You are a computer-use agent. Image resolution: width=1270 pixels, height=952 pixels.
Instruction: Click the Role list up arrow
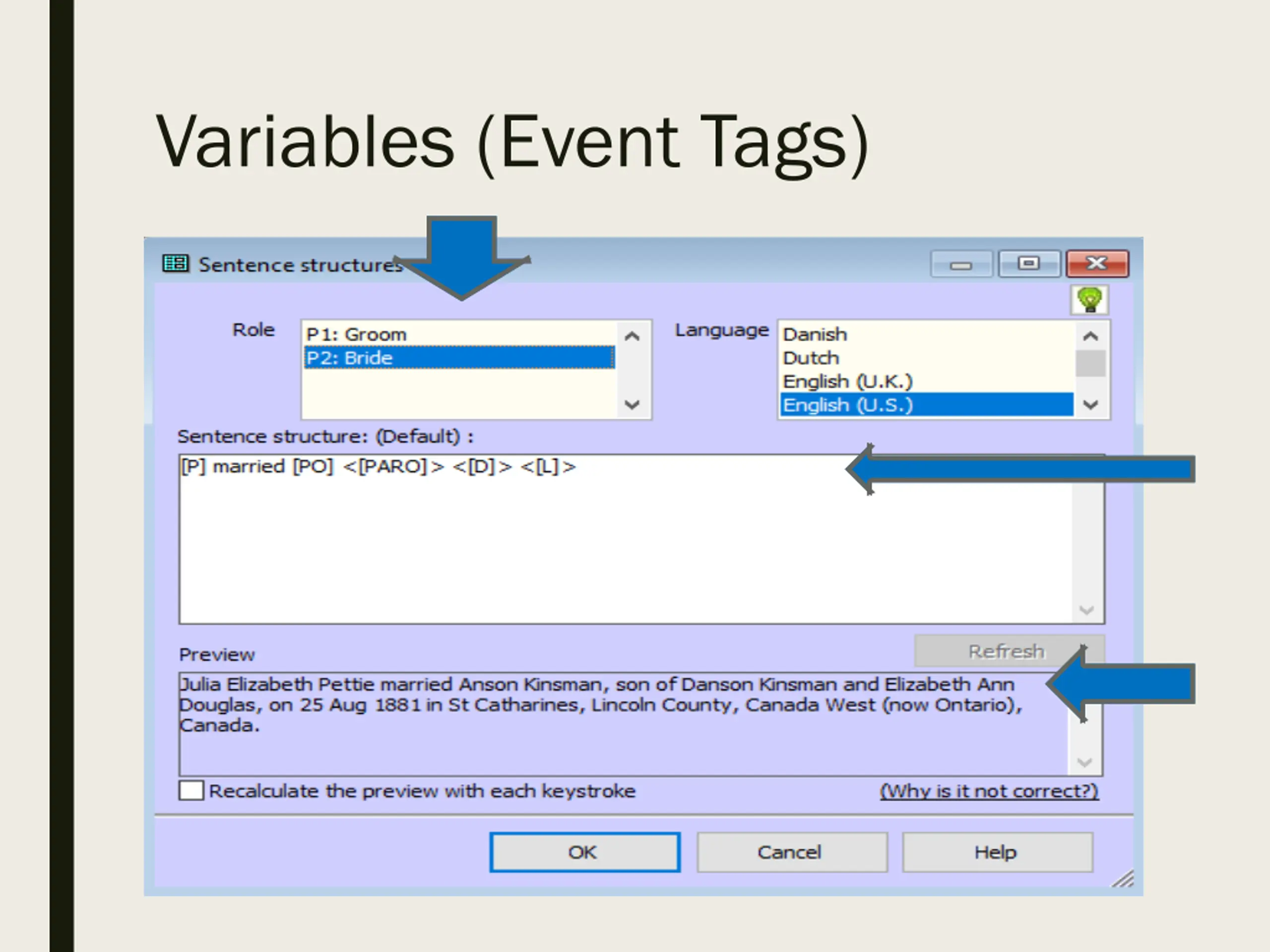pyautogui.click(x=632, y=336)
